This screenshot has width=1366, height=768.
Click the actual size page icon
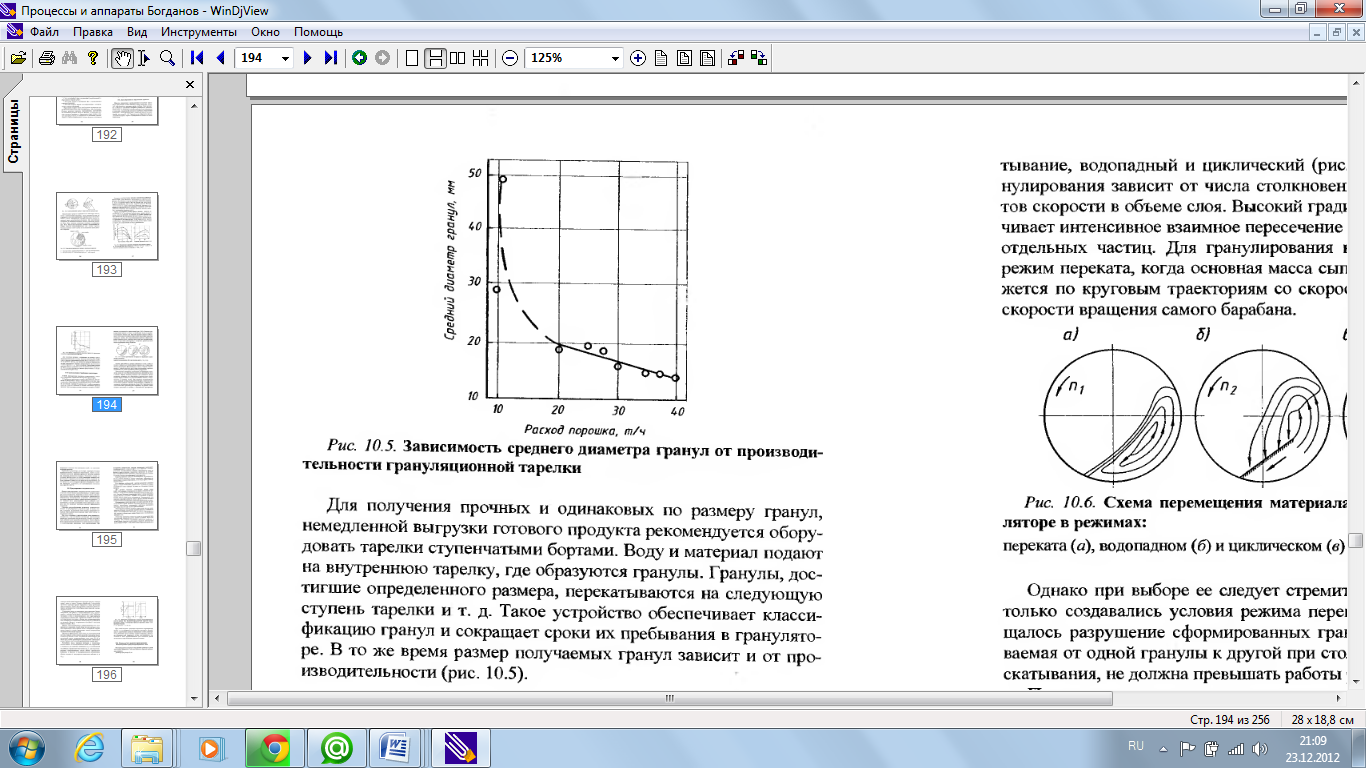coord(661,58)
